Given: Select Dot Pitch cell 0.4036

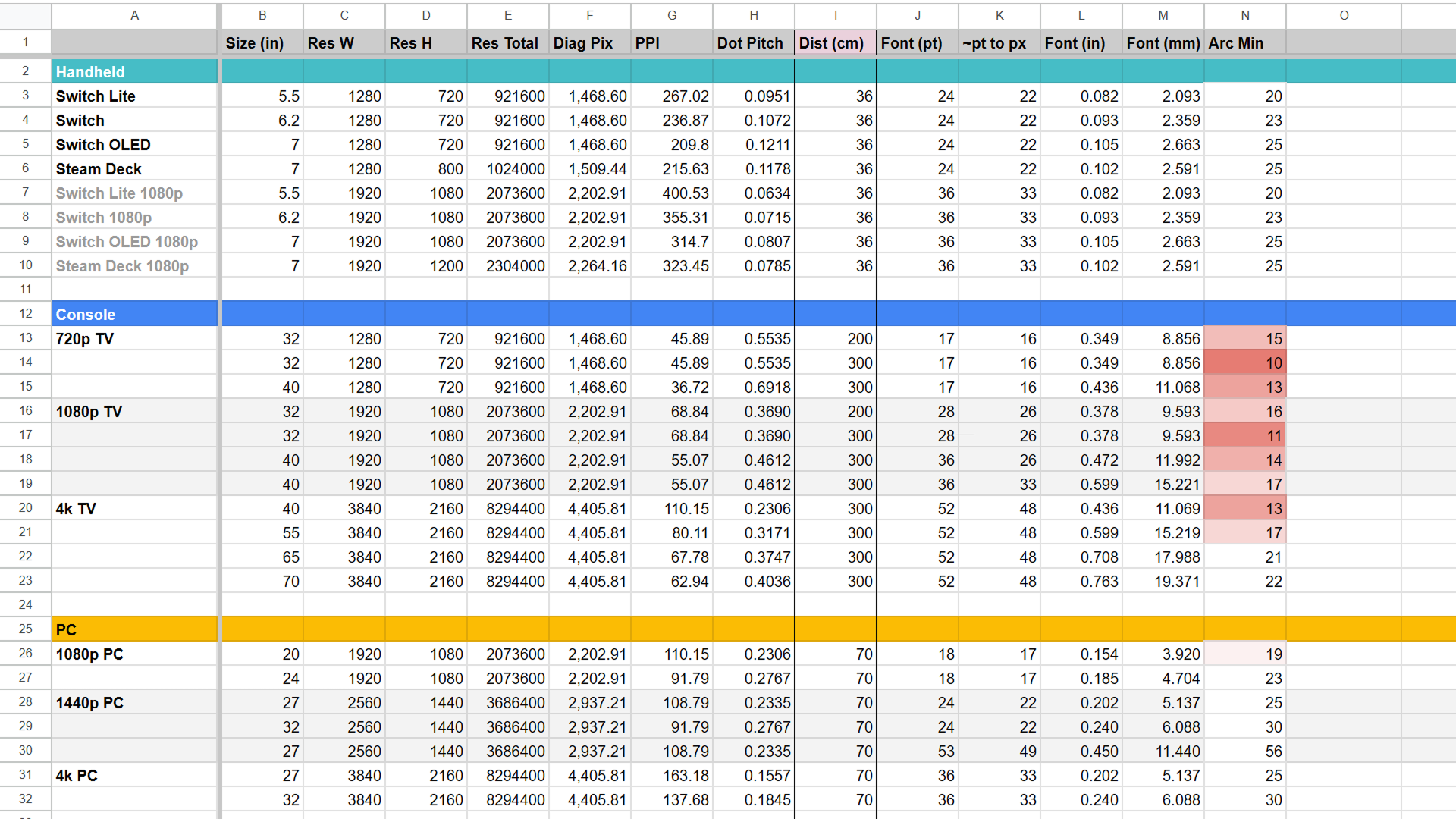Looking at the screenshot, I should (754, 581).
